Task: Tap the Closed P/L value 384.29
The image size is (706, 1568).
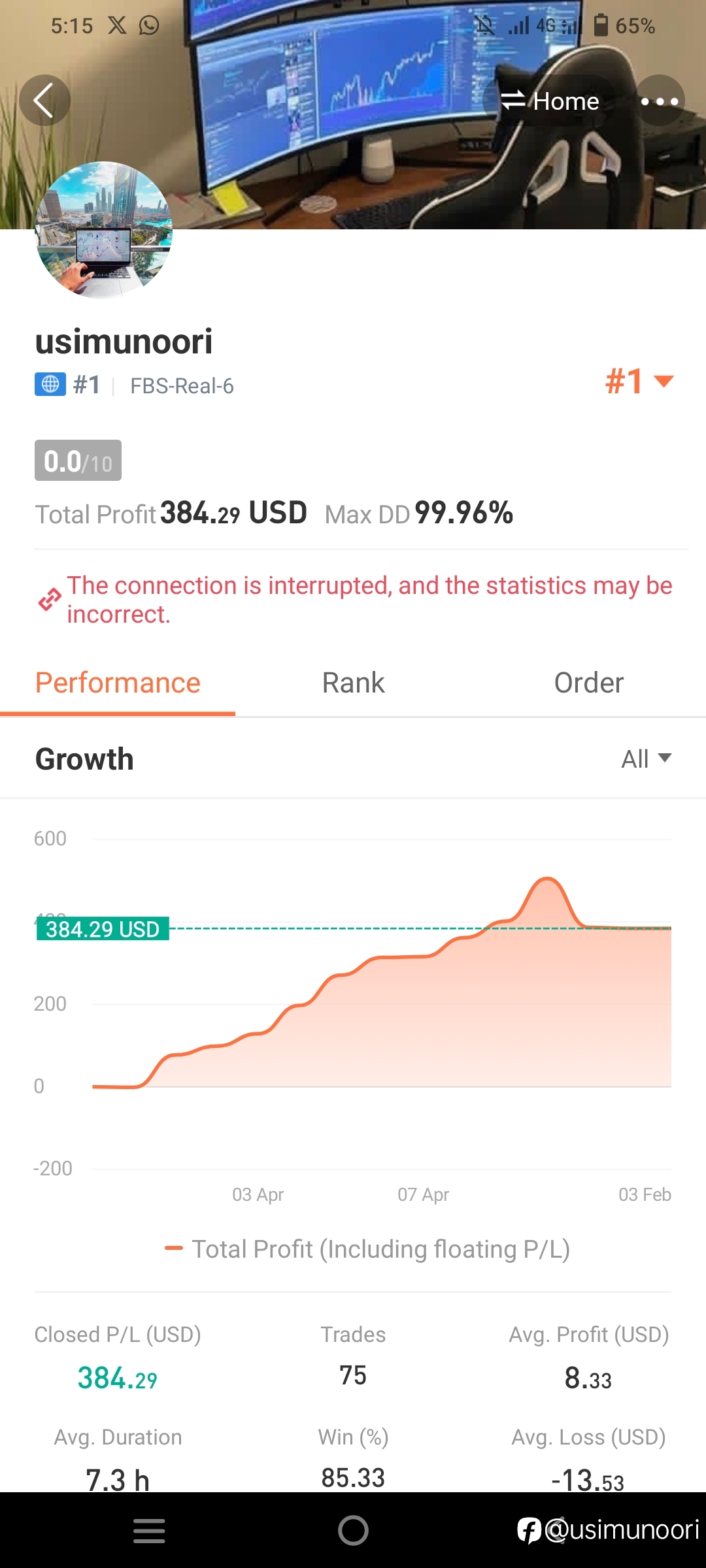Action: click(118, 1378)
